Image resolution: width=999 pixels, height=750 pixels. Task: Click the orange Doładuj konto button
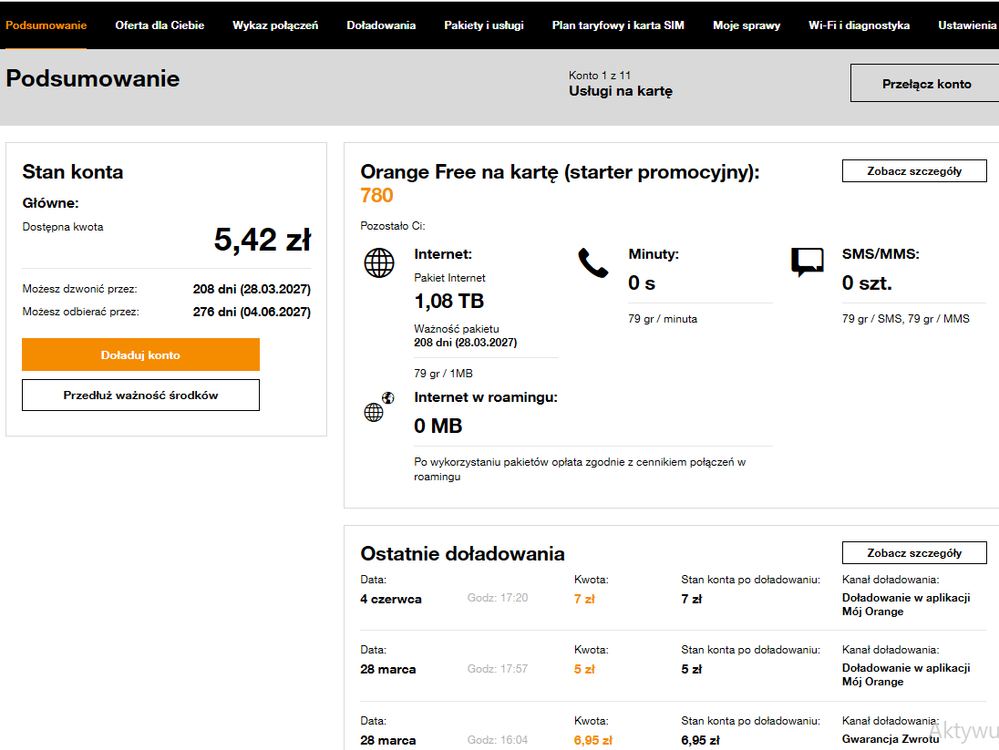141,355
